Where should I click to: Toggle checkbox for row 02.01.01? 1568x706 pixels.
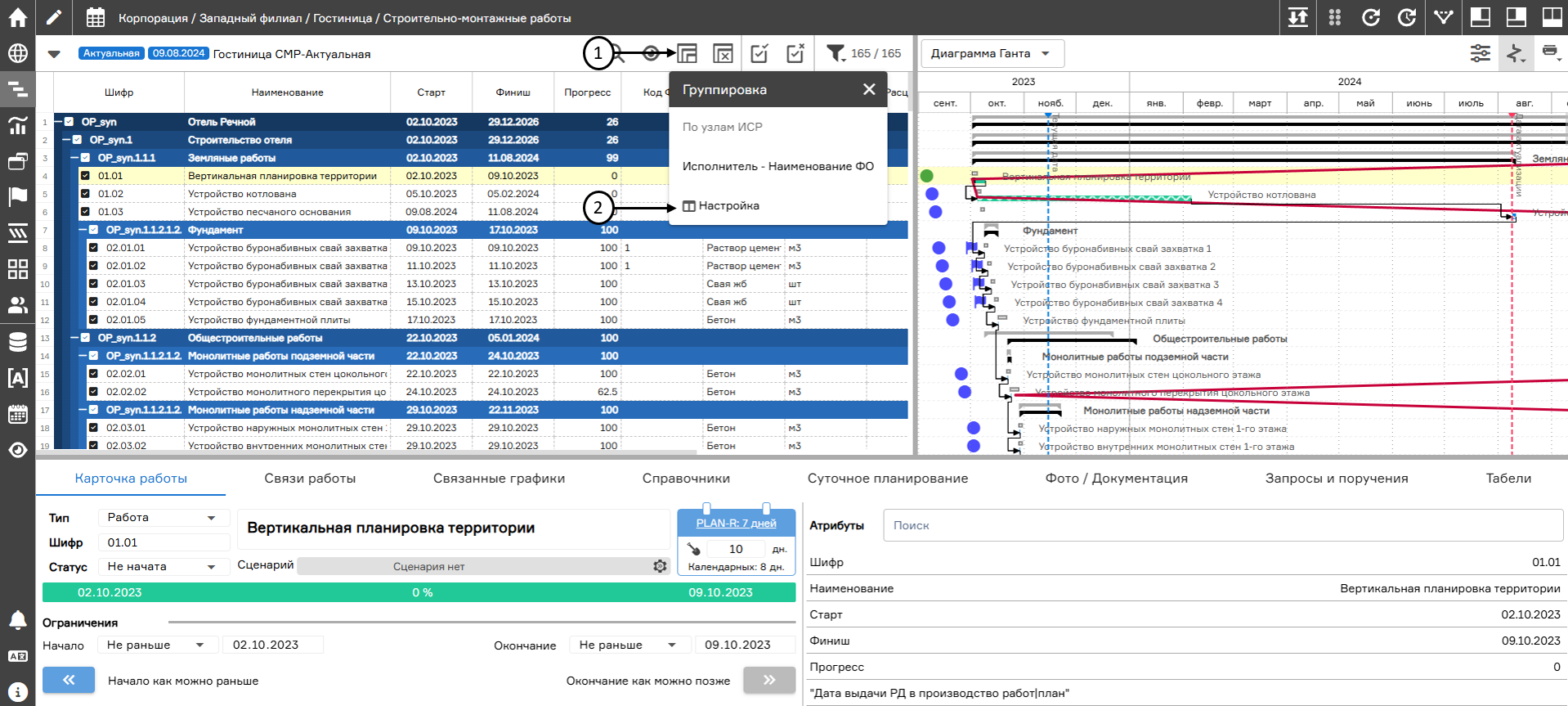click(x=93, y=248)
